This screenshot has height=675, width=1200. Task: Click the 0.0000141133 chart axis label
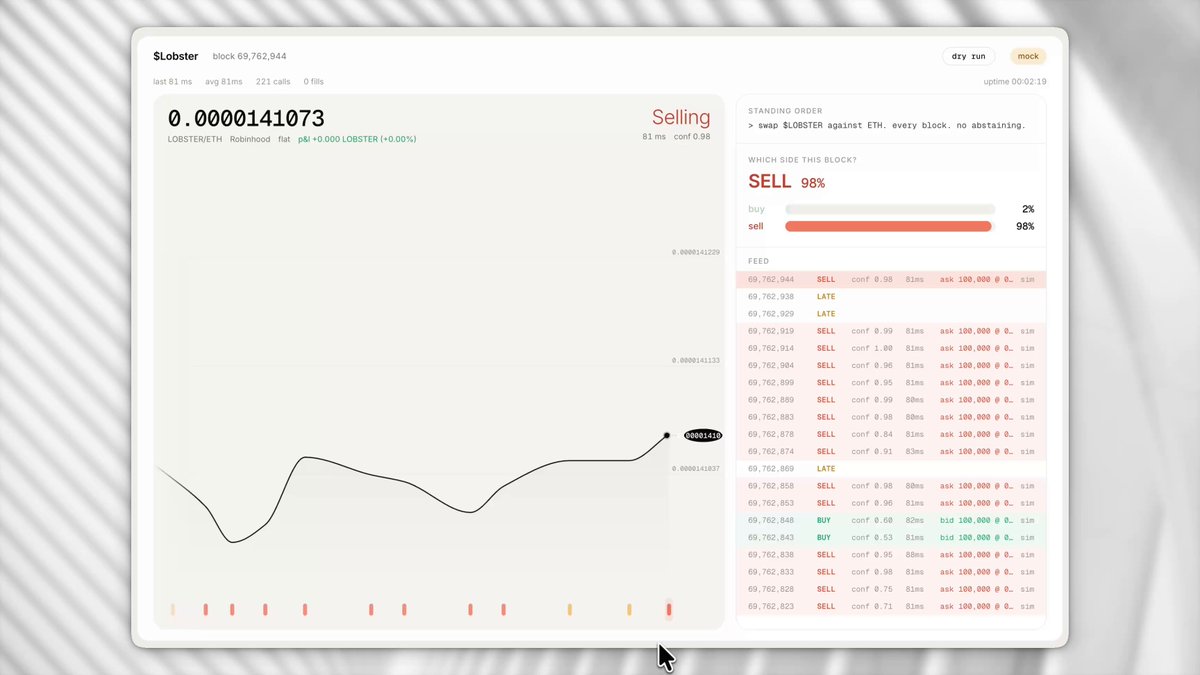tap(696, 360)
